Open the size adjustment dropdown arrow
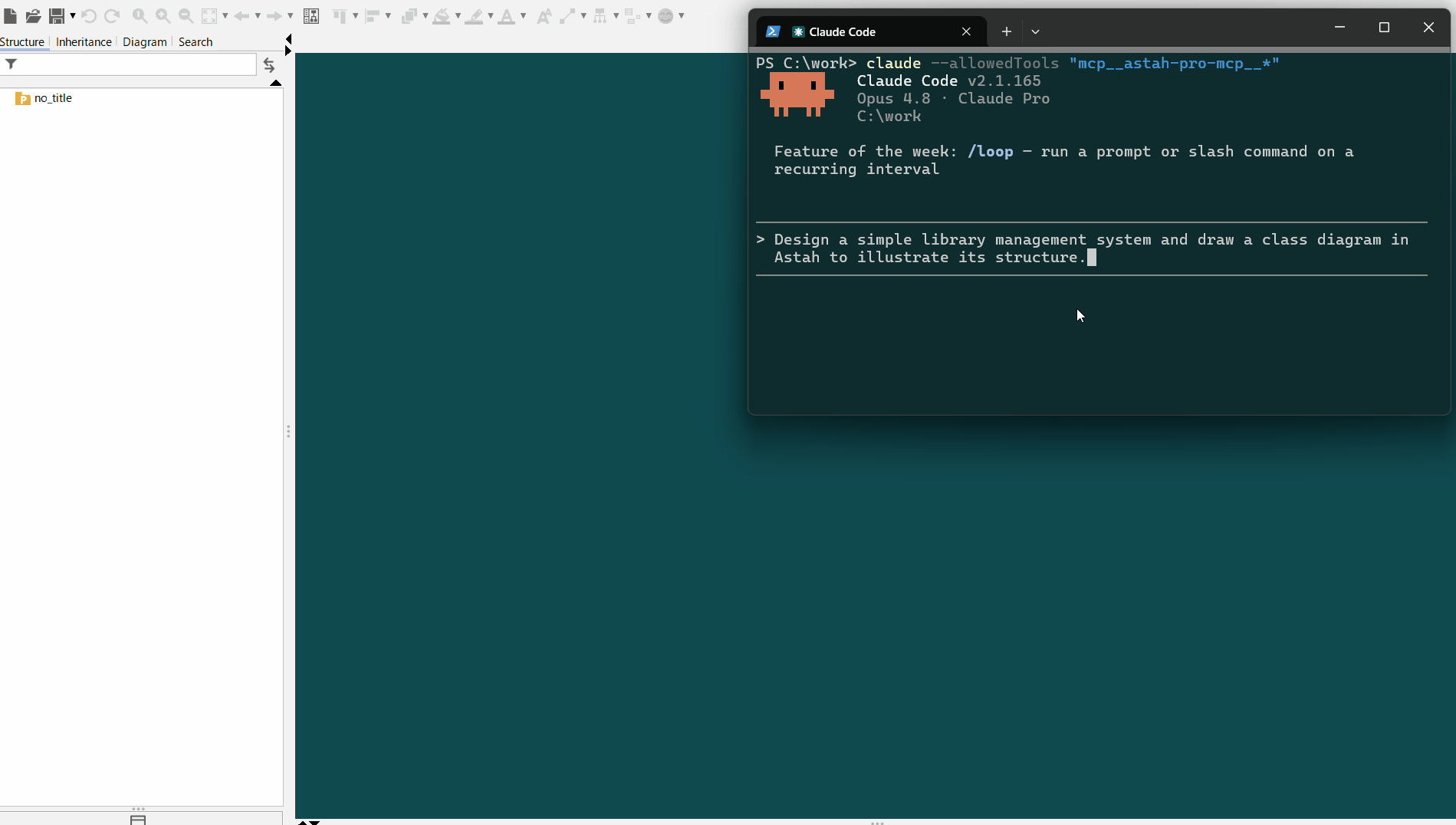The height and width of the screenshot is (825, 1456). tap(649, 15)
